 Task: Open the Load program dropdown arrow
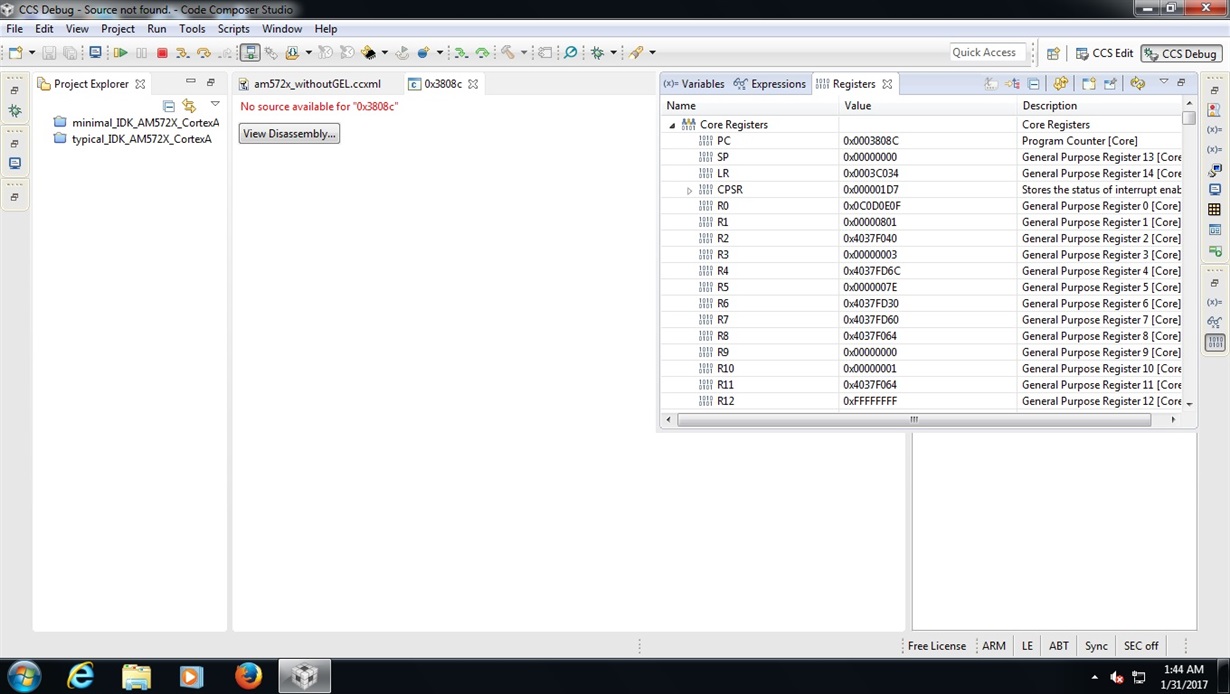[308, 52]
